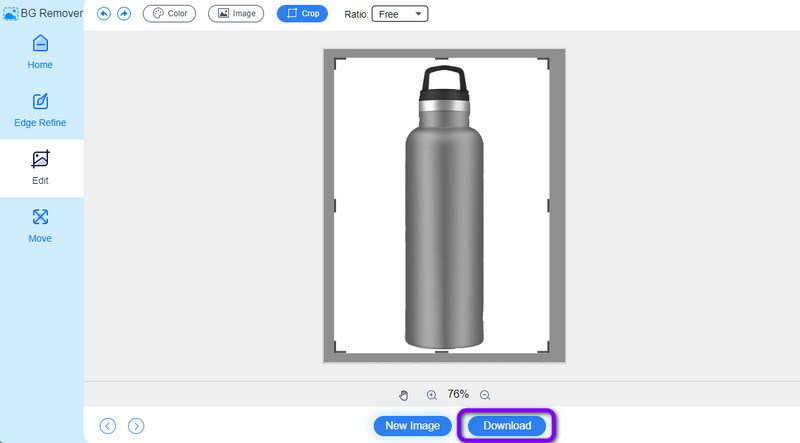
Task: Select the hand pan tool
Action: tap(404, 395)
